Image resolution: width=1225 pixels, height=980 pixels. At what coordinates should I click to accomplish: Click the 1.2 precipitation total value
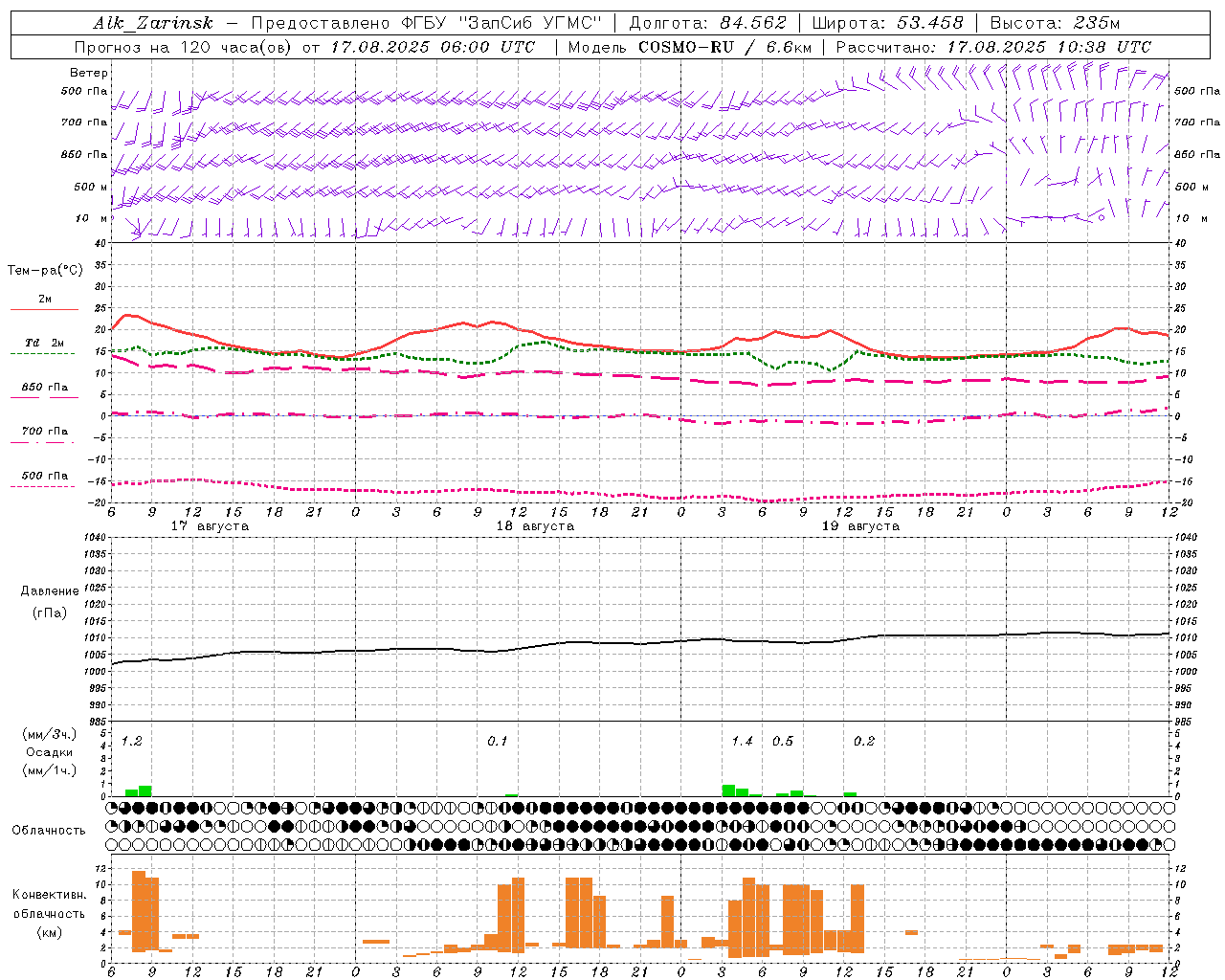click(x=132, y=742)
